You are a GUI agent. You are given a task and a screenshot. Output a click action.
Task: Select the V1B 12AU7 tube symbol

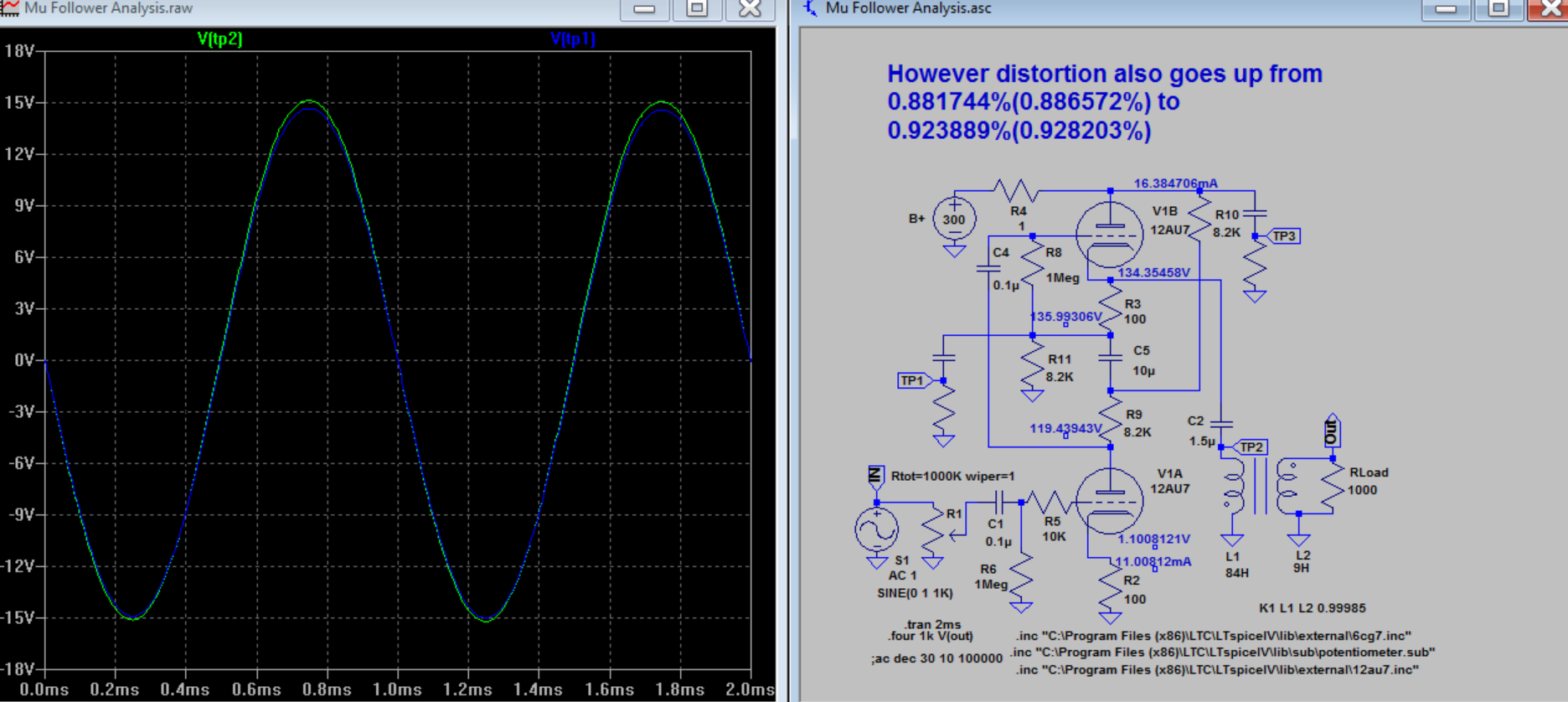1110,235
